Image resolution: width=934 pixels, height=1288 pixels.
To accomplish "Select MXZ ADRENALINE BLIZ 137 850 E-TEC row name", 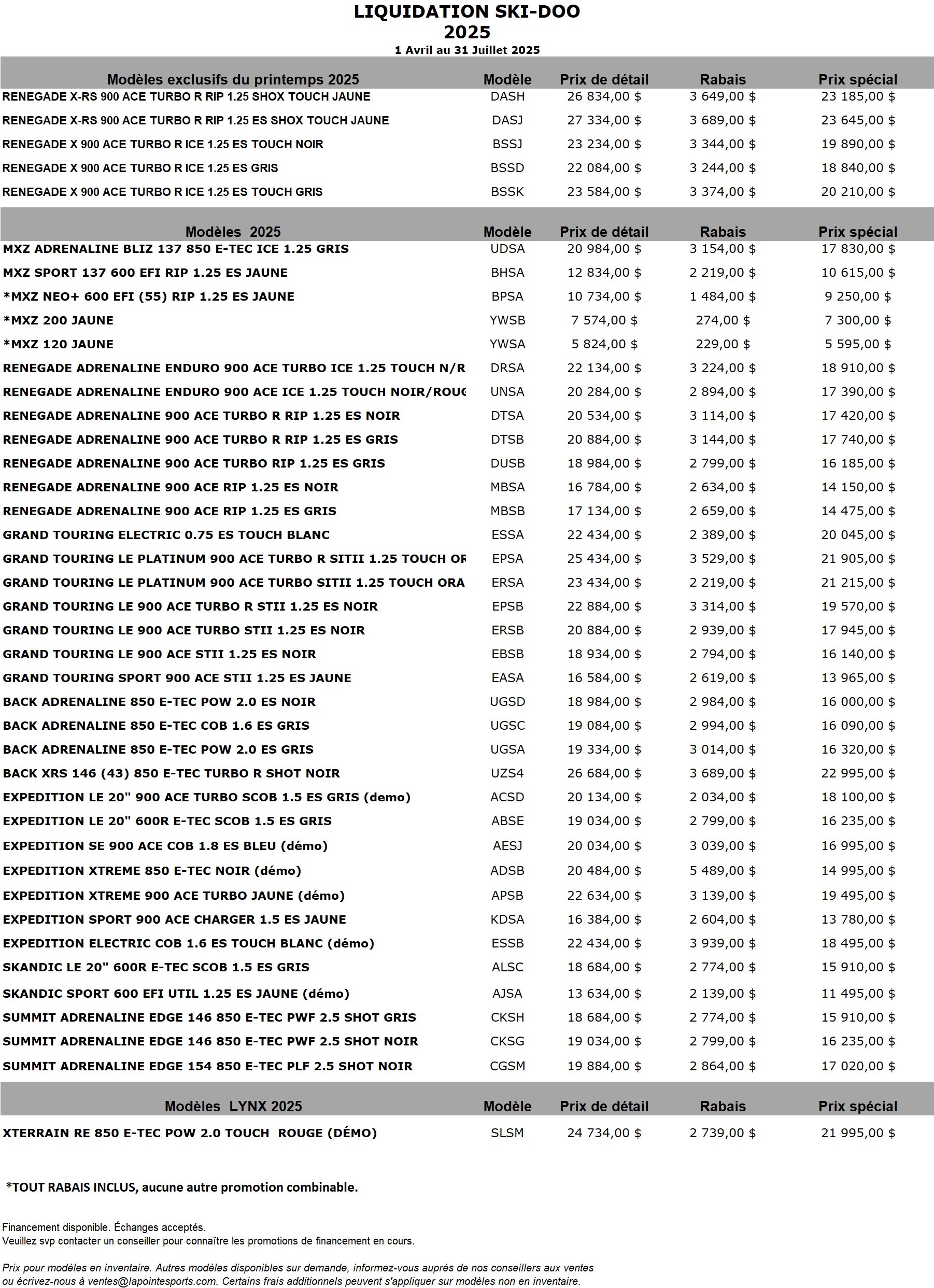I will (175, 249).
